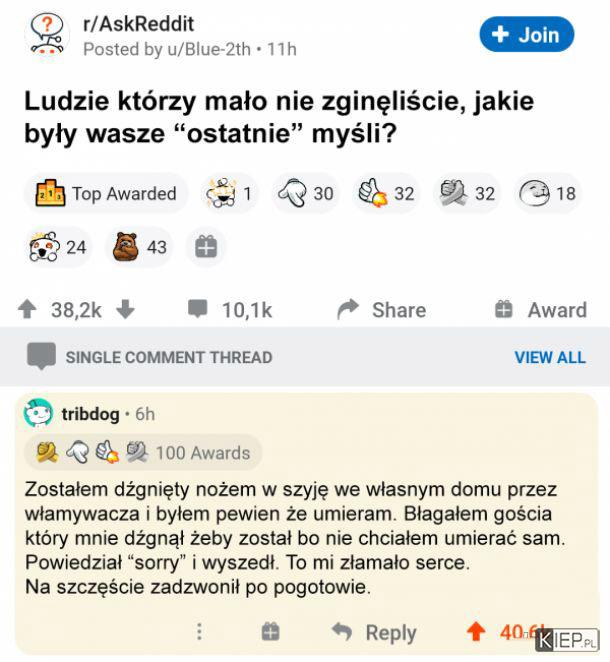The height and width of the screenshot is (662, 610).
Task: Upvote the AskReddit post
Action: pos(27,309)
